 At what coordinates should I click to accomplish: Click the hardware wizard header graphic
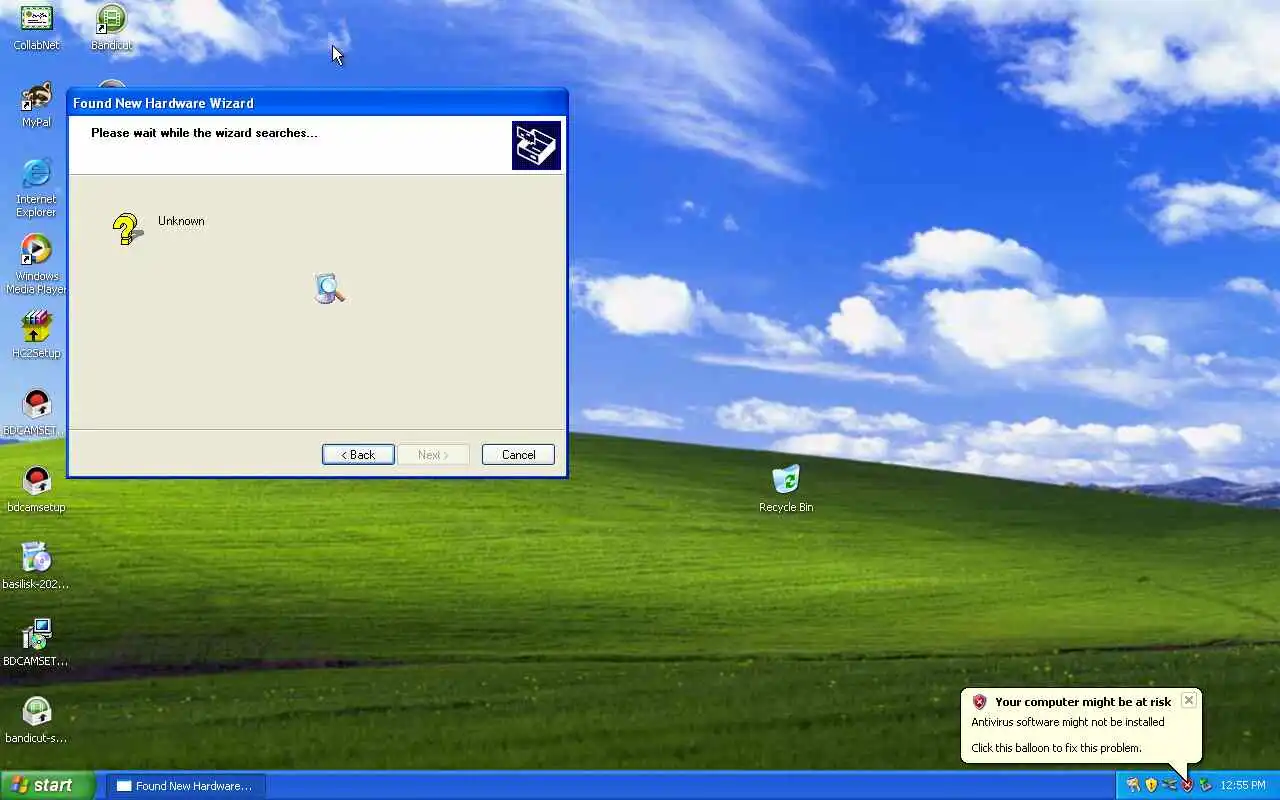tap(536, 146)
